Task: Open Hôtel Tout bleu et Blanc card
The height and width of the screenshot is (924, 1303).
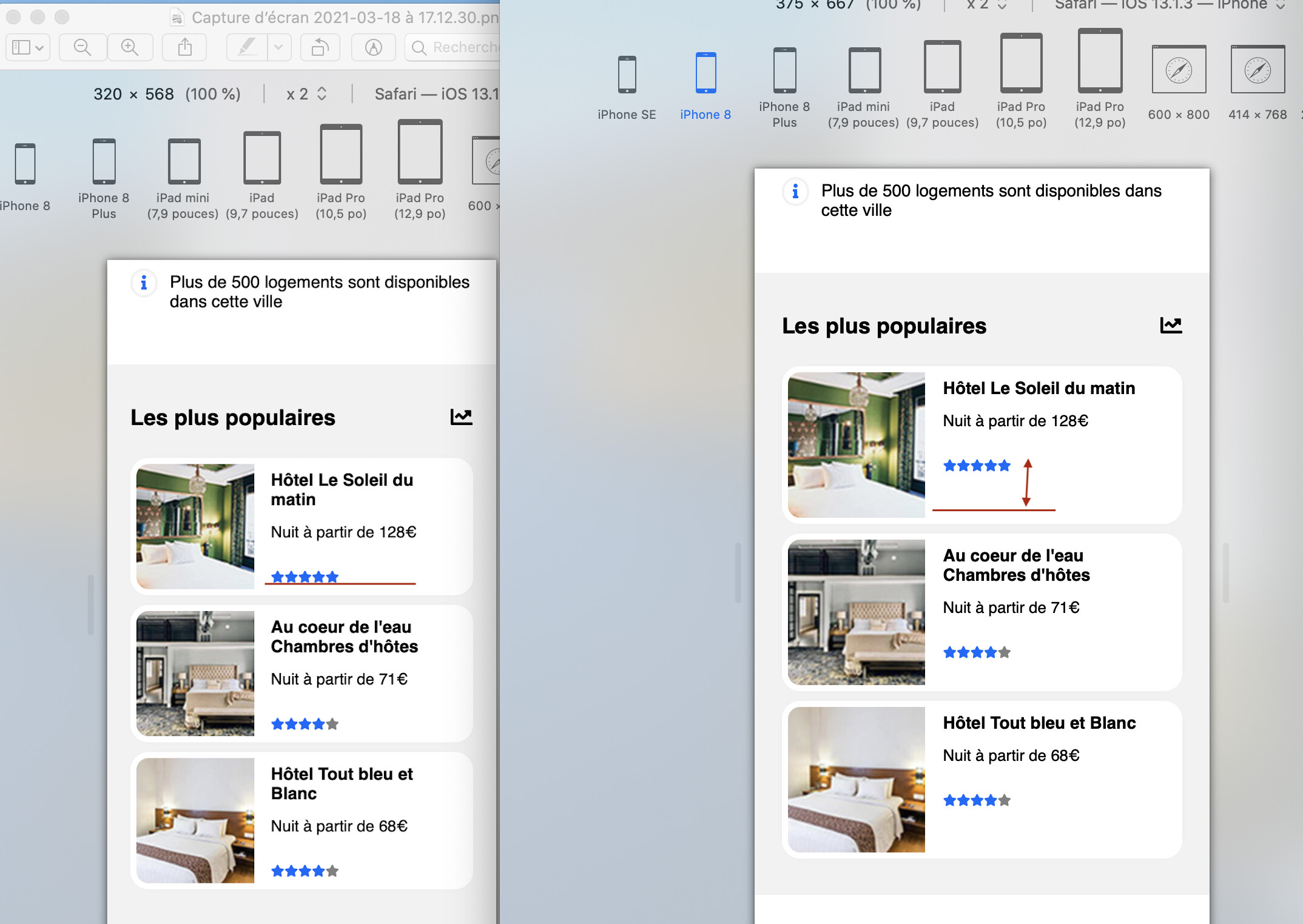Action: [x=1039, y=723]
